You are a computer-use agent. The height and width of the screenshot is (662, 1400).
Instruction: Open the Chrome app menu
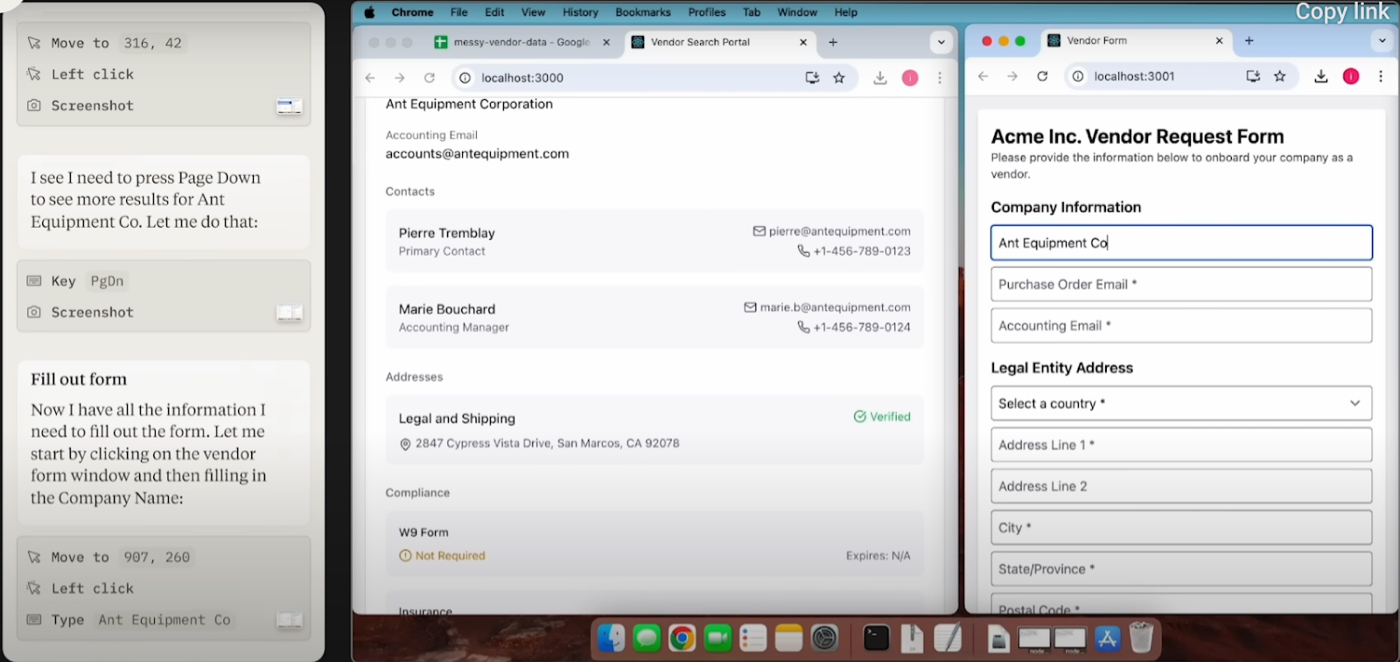tap(412, 12)
